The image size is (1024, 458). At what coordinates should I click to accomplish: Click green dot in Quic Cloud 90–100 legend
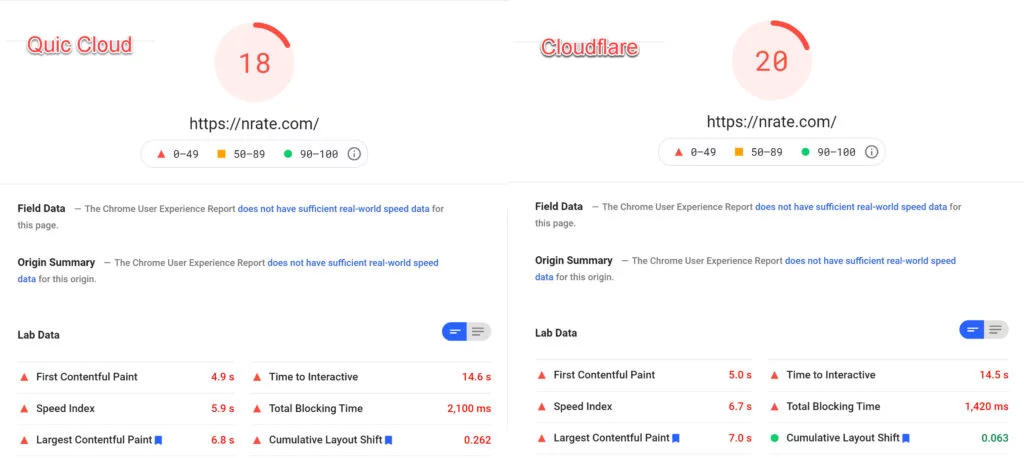click(x=287, y=154)
